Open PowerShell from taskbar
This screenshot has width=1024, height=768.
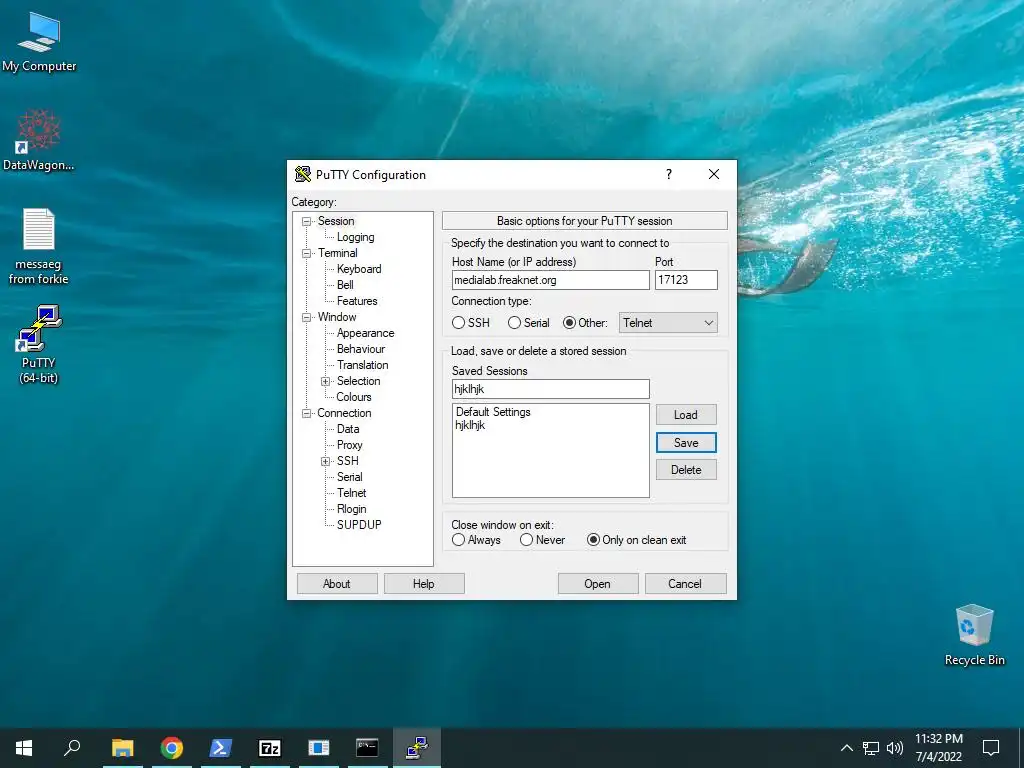[x=220, y=748]
